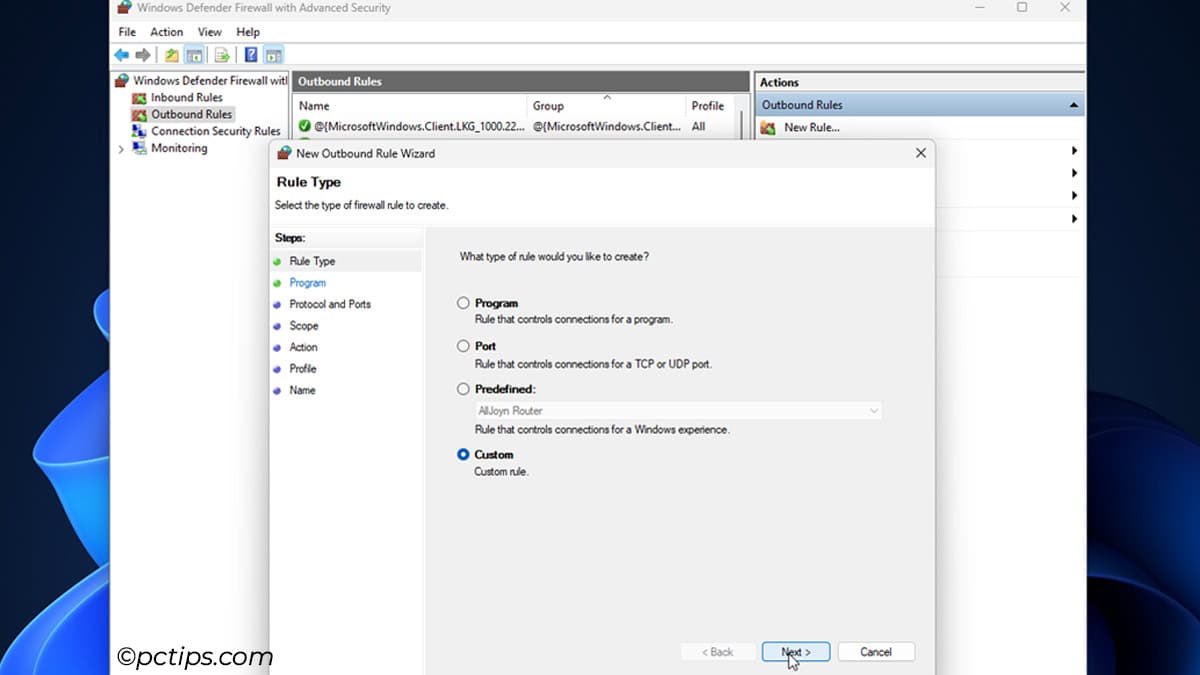Click the New Rule icon in Actions
Viewport: 1200px width, 675px height.
coord(768,127)
